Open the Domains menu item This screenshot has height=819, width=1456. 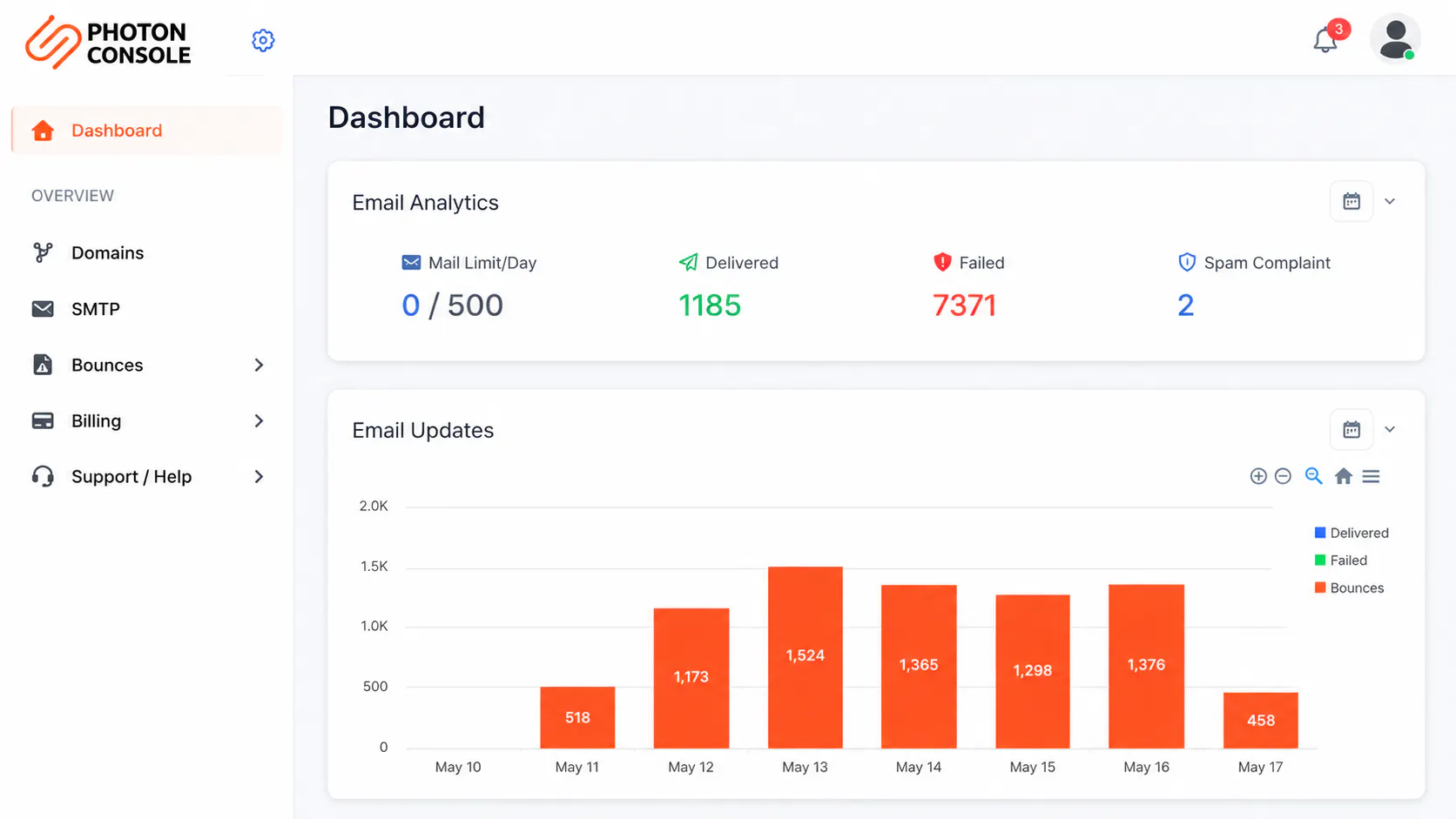tap(146, 252)
